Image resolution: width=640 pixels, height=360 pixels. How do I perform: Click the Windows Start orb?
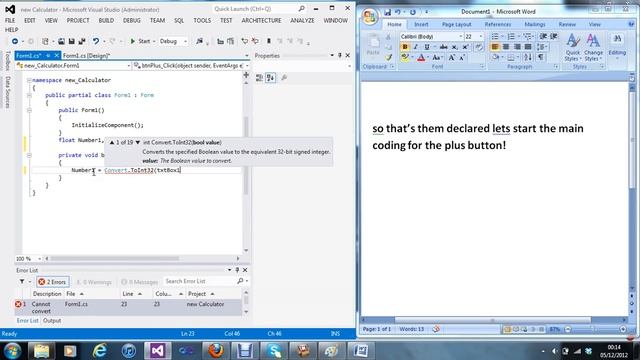(12, 351)
